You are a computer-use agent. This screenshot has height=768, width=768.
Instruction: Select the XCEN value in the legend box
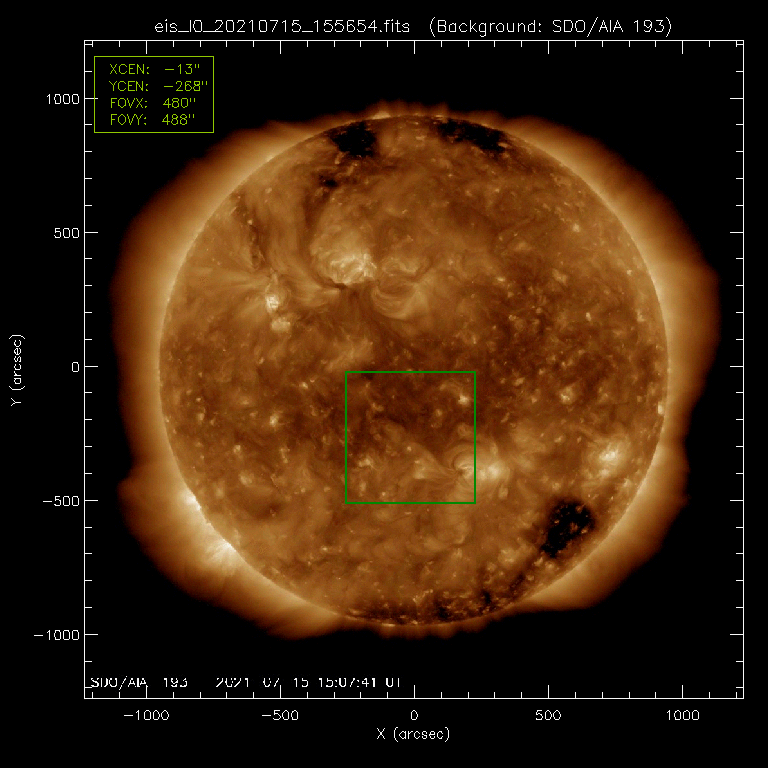tap(182, 69)
